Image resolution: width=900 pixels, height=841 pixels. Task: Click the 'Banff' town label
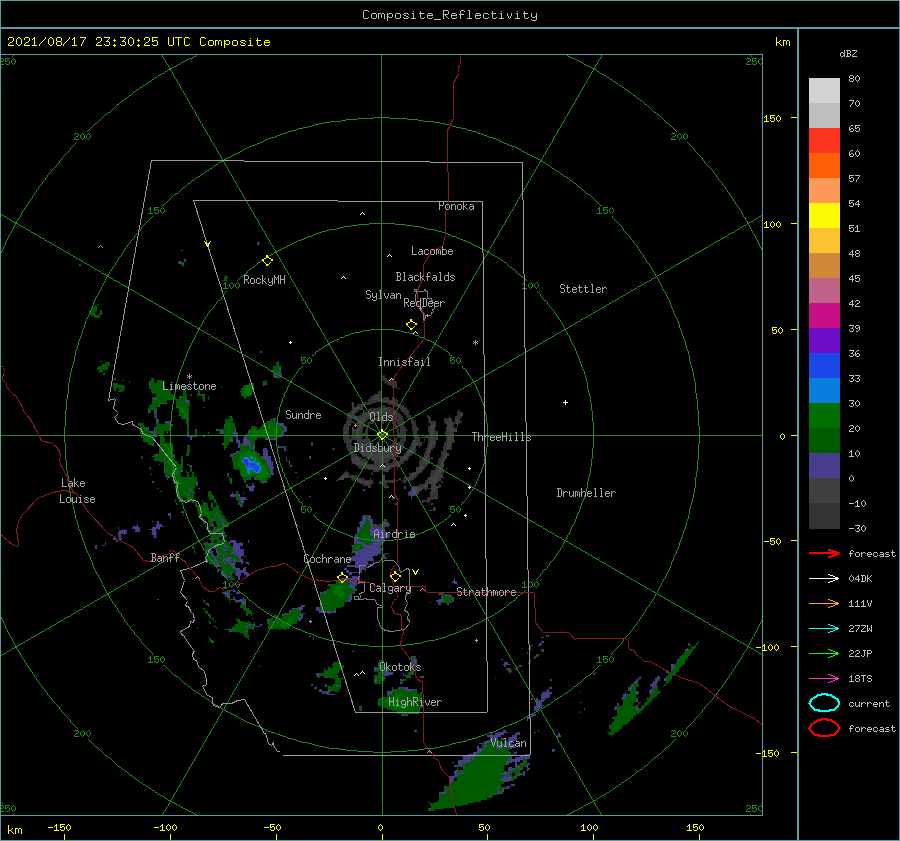165,557
